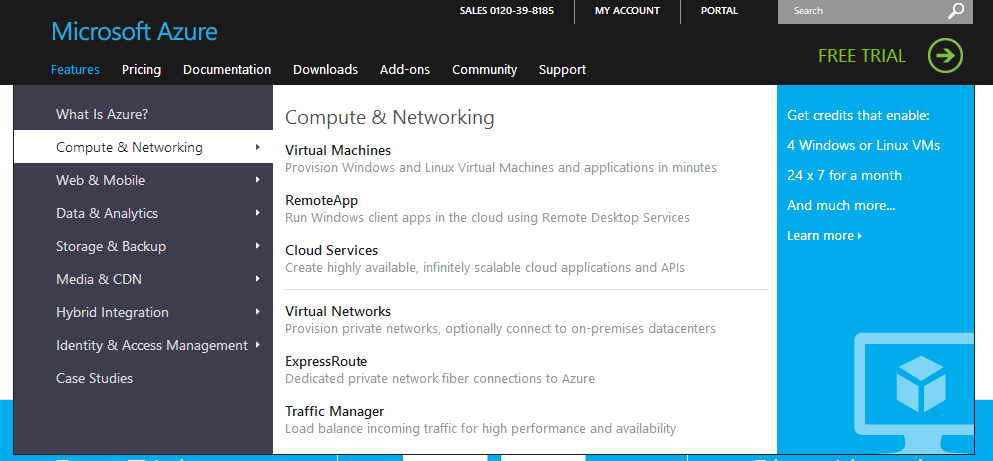Screen dimensions: 993x461
Task: Select Identity & Access Management
Action: pyautogui.click(x=152, y=345)
